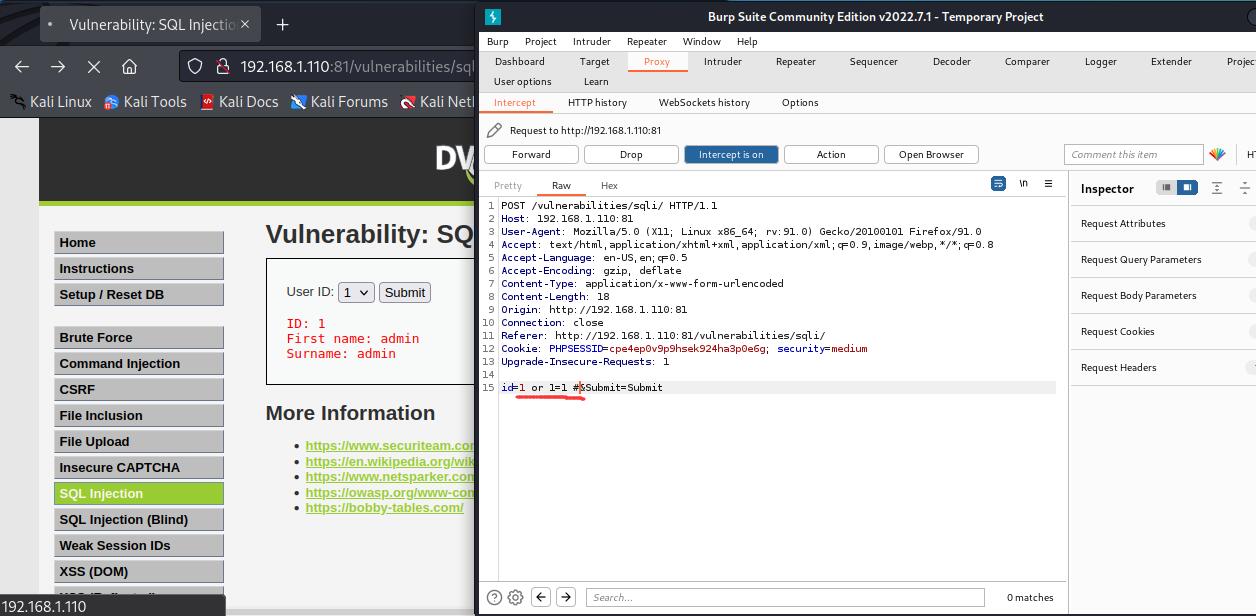The image size is (1256, 616).
Task: Open Kali Tools bookmark
Action: coord(145,101)
